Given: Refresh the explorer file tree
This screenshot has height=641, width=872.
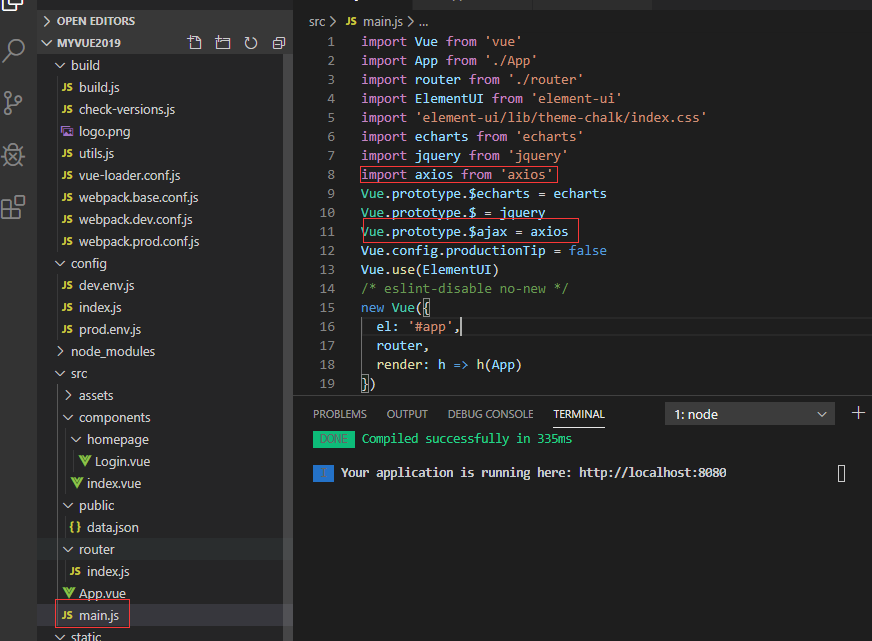Looking at the screenshot, I should (x=251, y=43).
